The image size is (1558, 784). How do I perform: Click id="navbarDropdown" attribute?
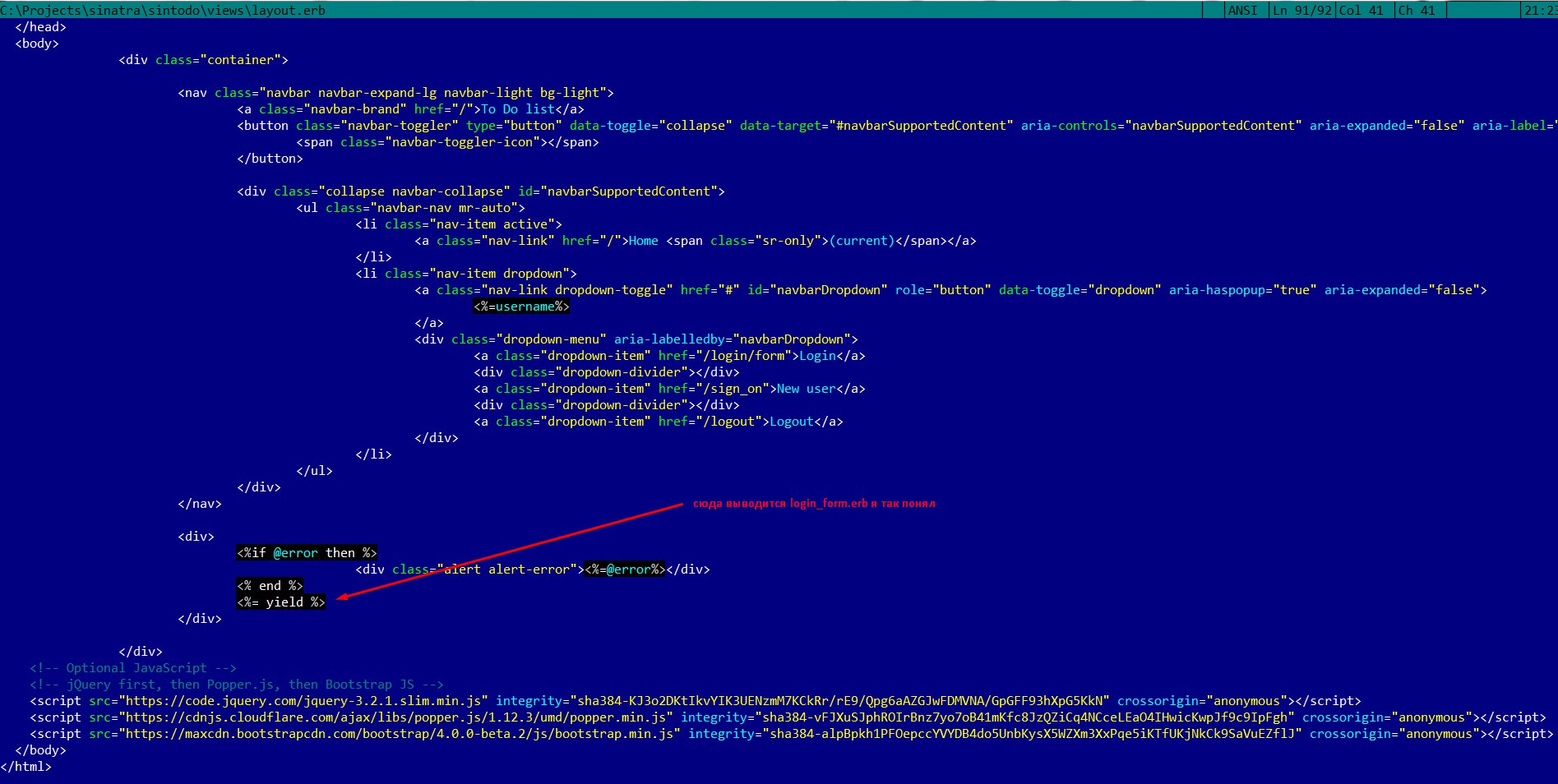click(817, 290)
